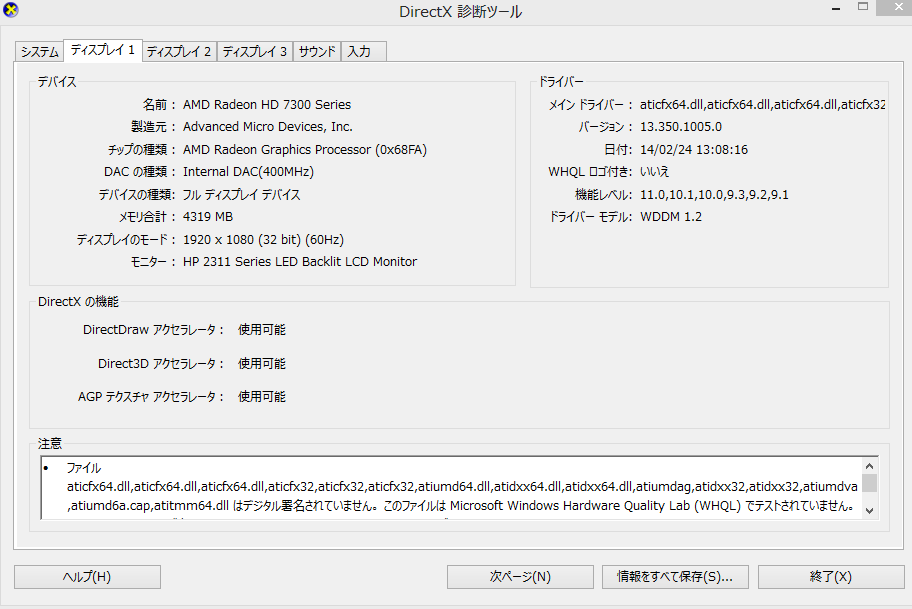Viewport: 912px width, 609px height.
Task: Minimize the DirectX 診断ツール window
Action: click(x=836, y=9)
